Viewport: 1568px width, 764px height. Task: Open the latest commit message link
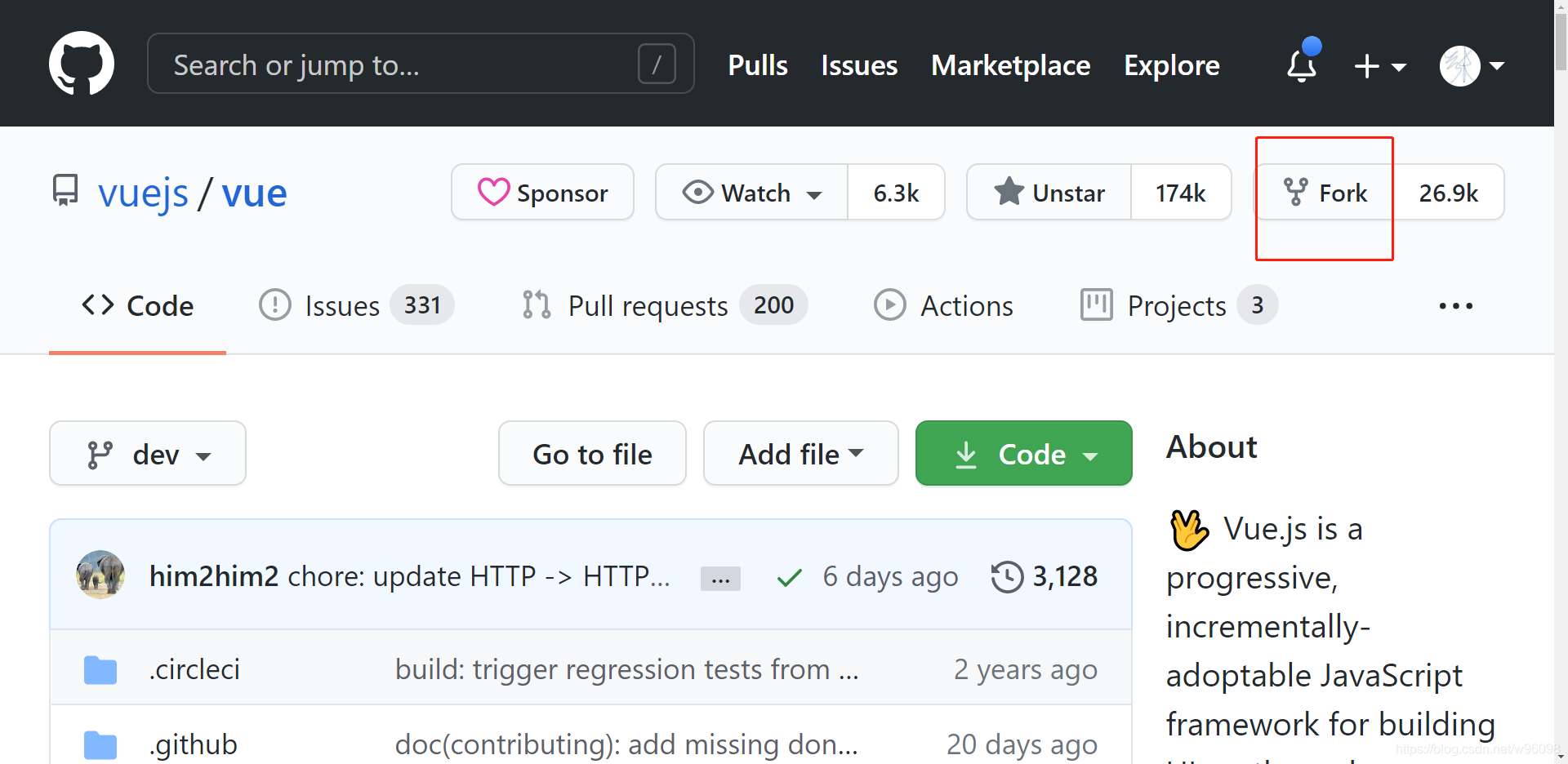coord(479,576)
